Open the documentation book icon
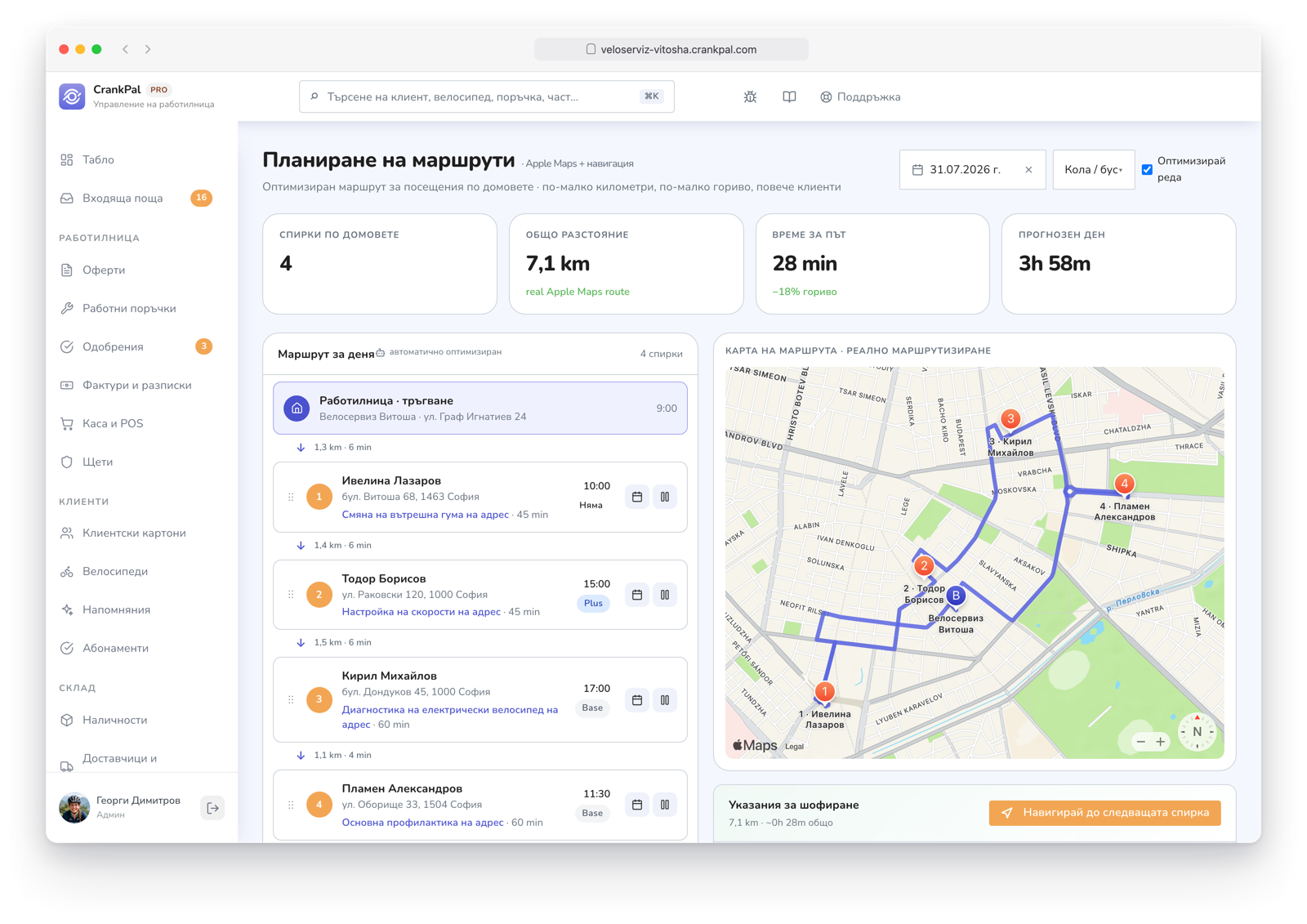 tap(789, 97)
